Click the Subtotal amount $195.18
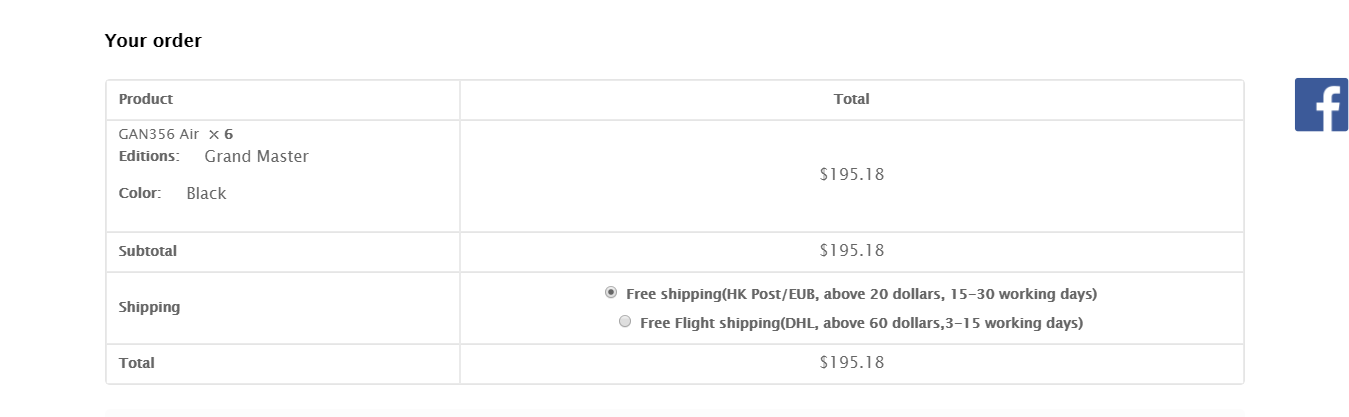The image size is (1349, 417). point(852,250)
